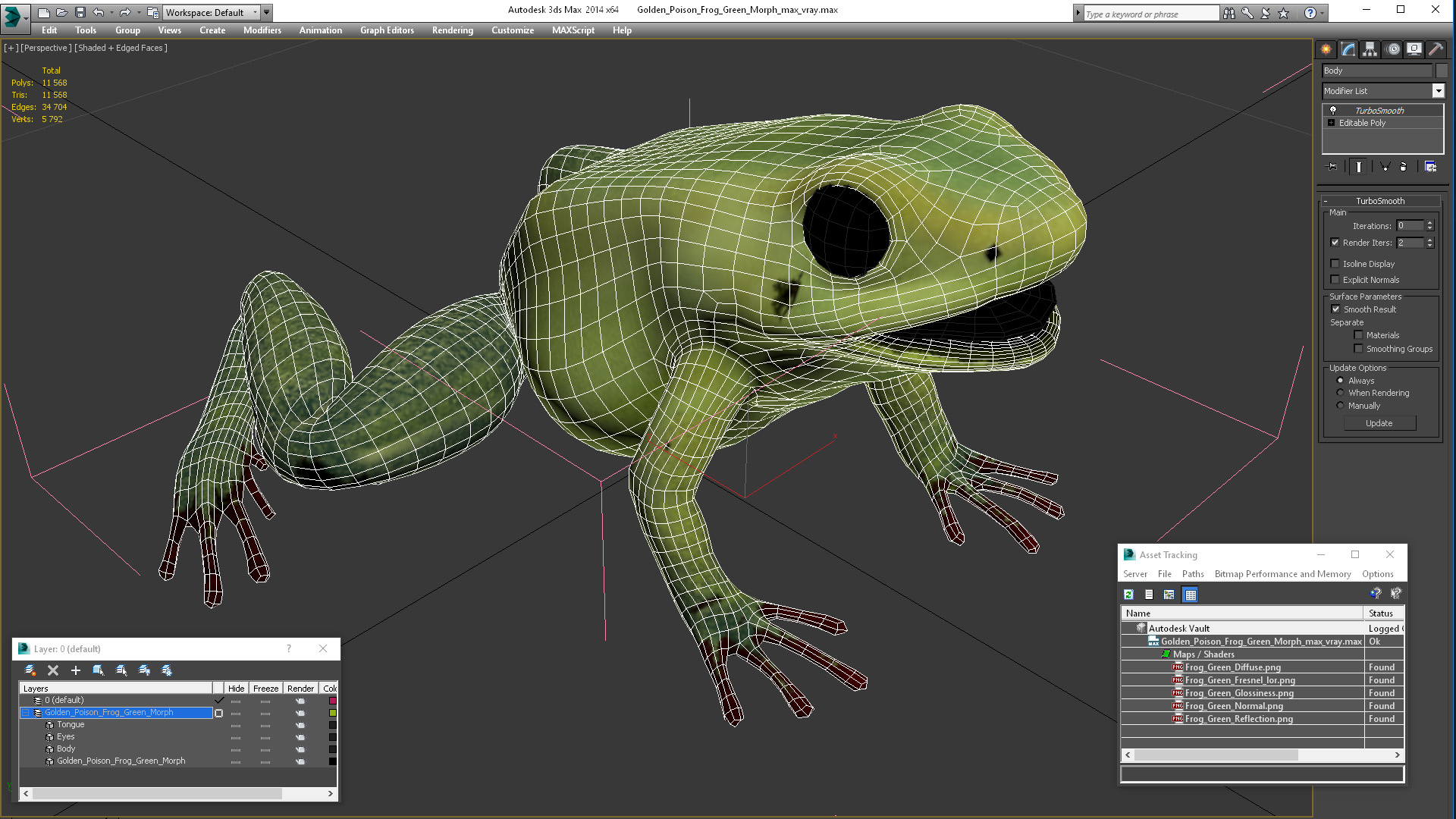The image size is (1456, 819).
Task: Click the New Scene toolbar icon
Action: coord(43,12)
